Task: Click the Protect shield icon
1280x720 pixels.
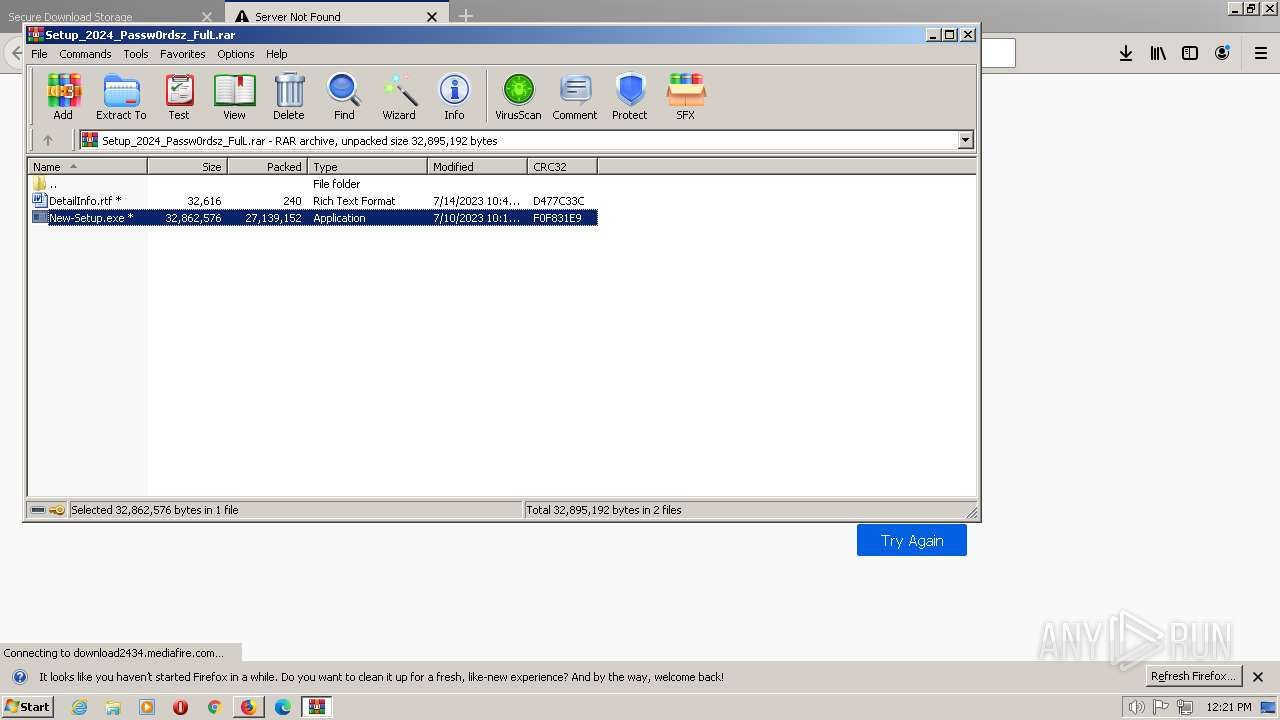Action: tap(630, 96)
